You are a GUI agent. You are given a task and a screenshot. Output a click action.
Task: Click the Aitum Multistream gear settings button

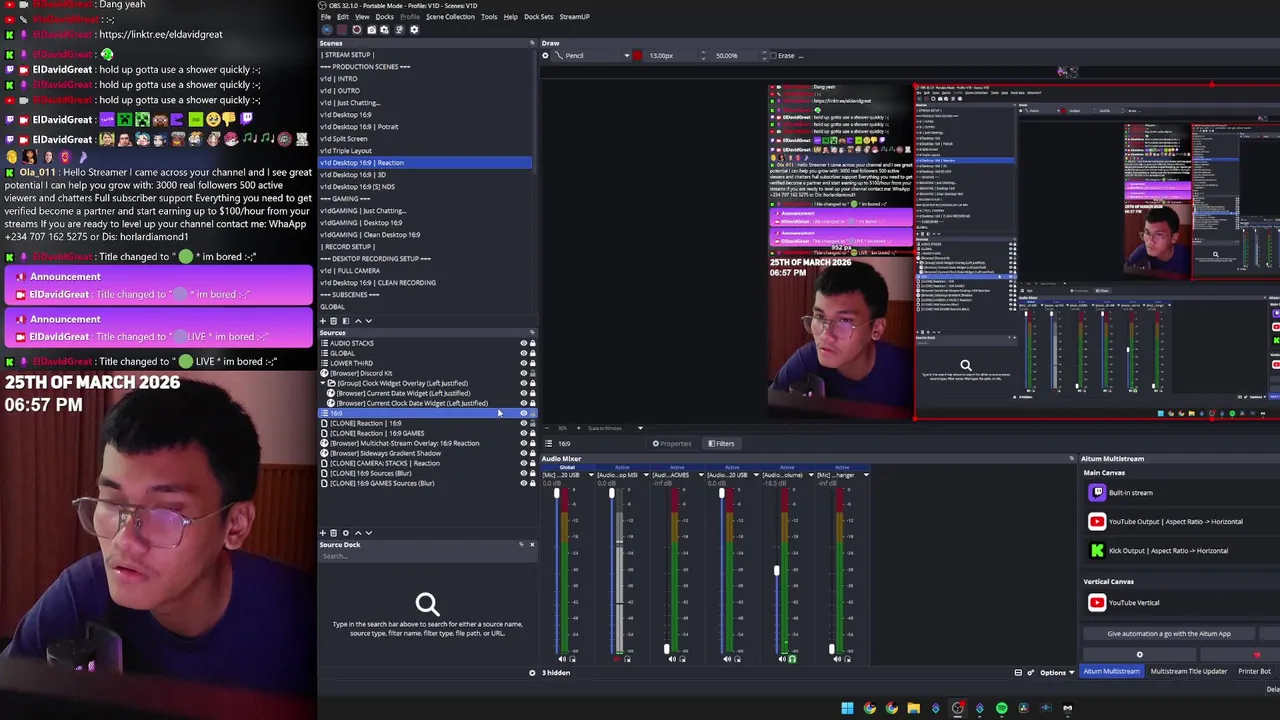coord(1139,655)
